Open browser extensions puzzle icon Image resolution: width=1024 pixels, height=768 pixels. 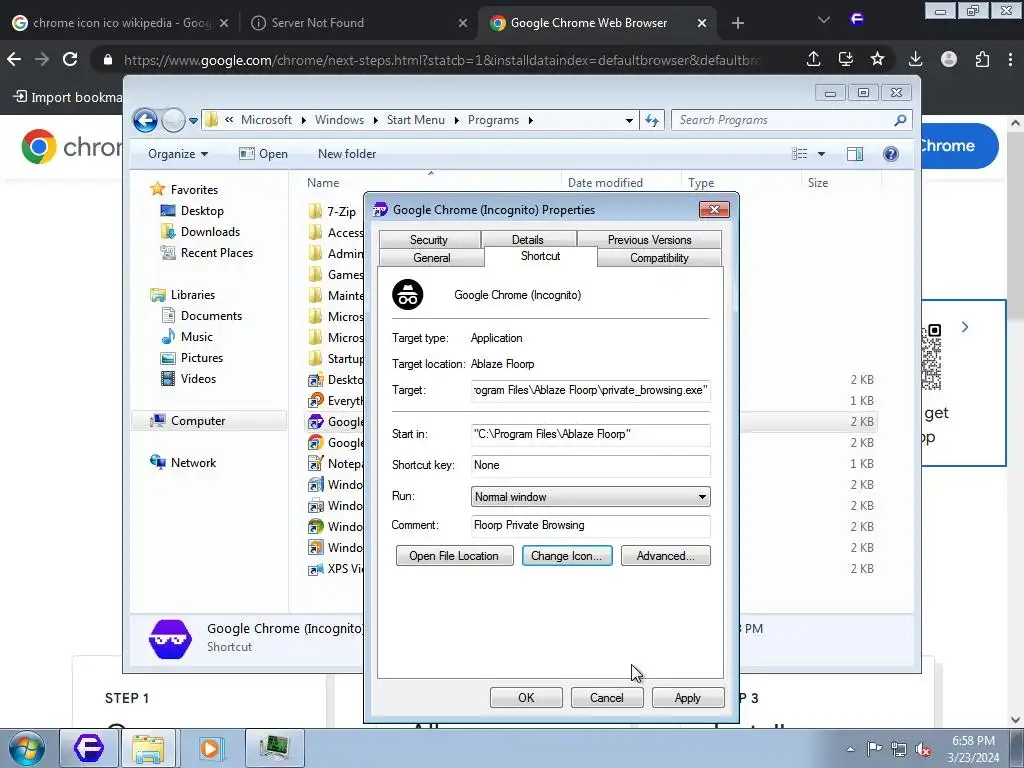(x=982, y=59)
